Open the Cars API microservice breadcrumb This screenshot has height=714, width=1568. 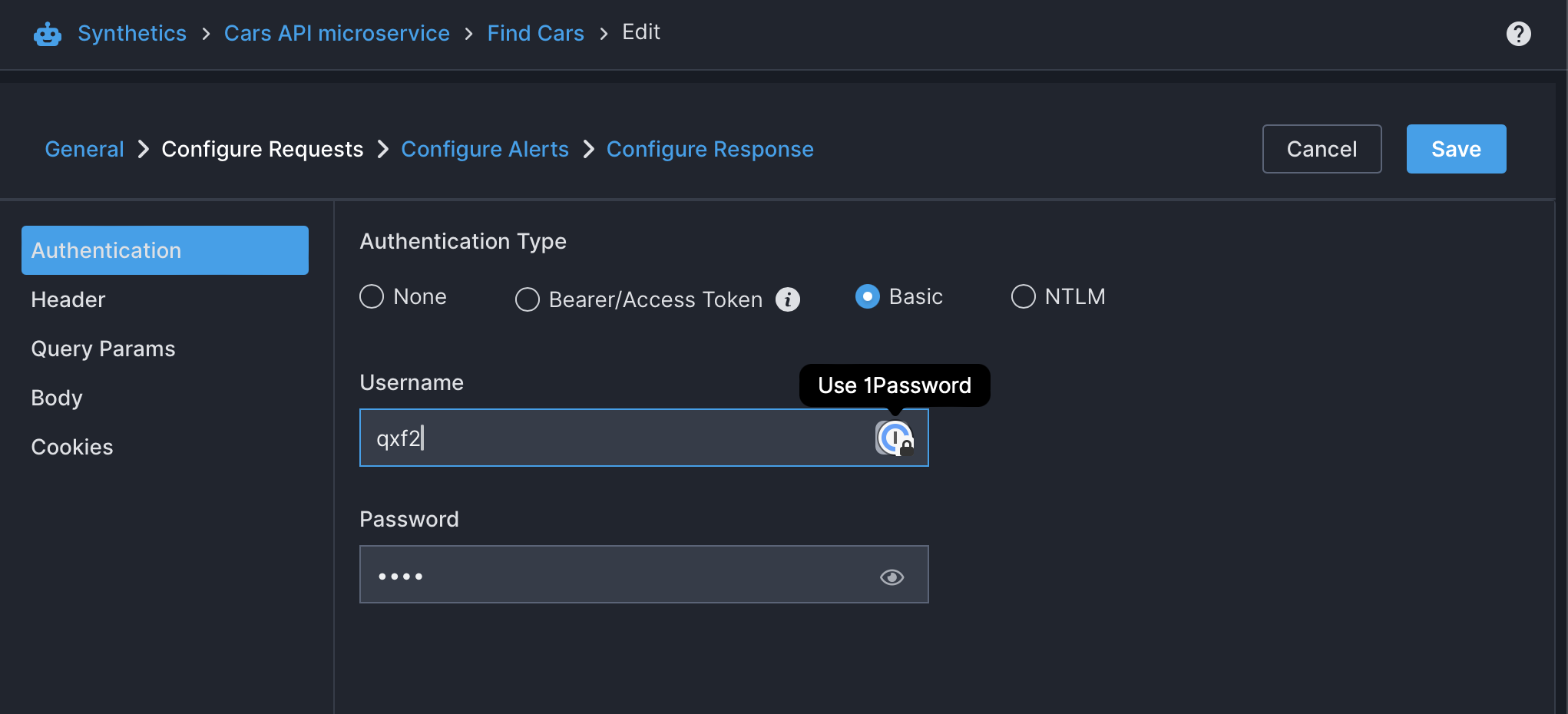pyautogui.click(x=336, y=33)
